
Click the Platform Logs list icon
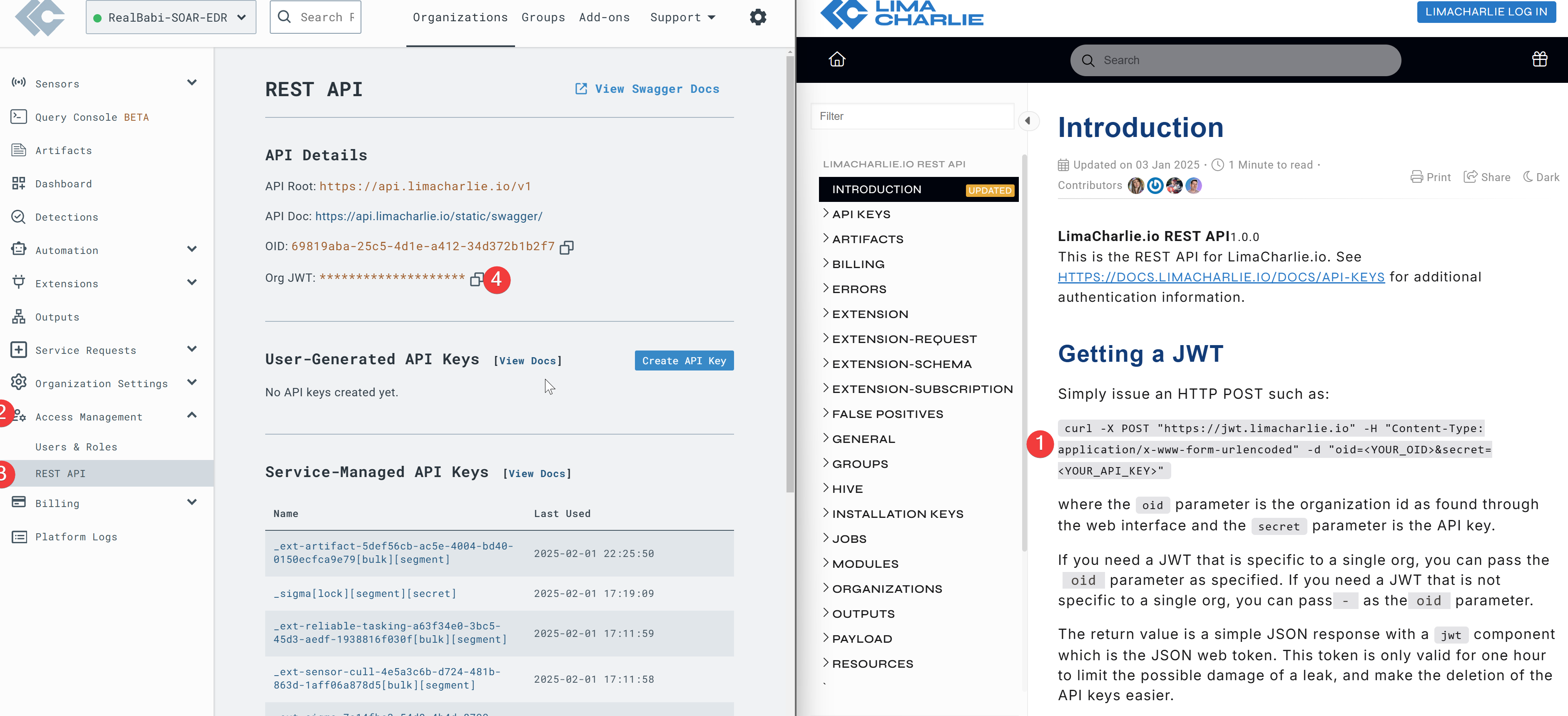19,537
